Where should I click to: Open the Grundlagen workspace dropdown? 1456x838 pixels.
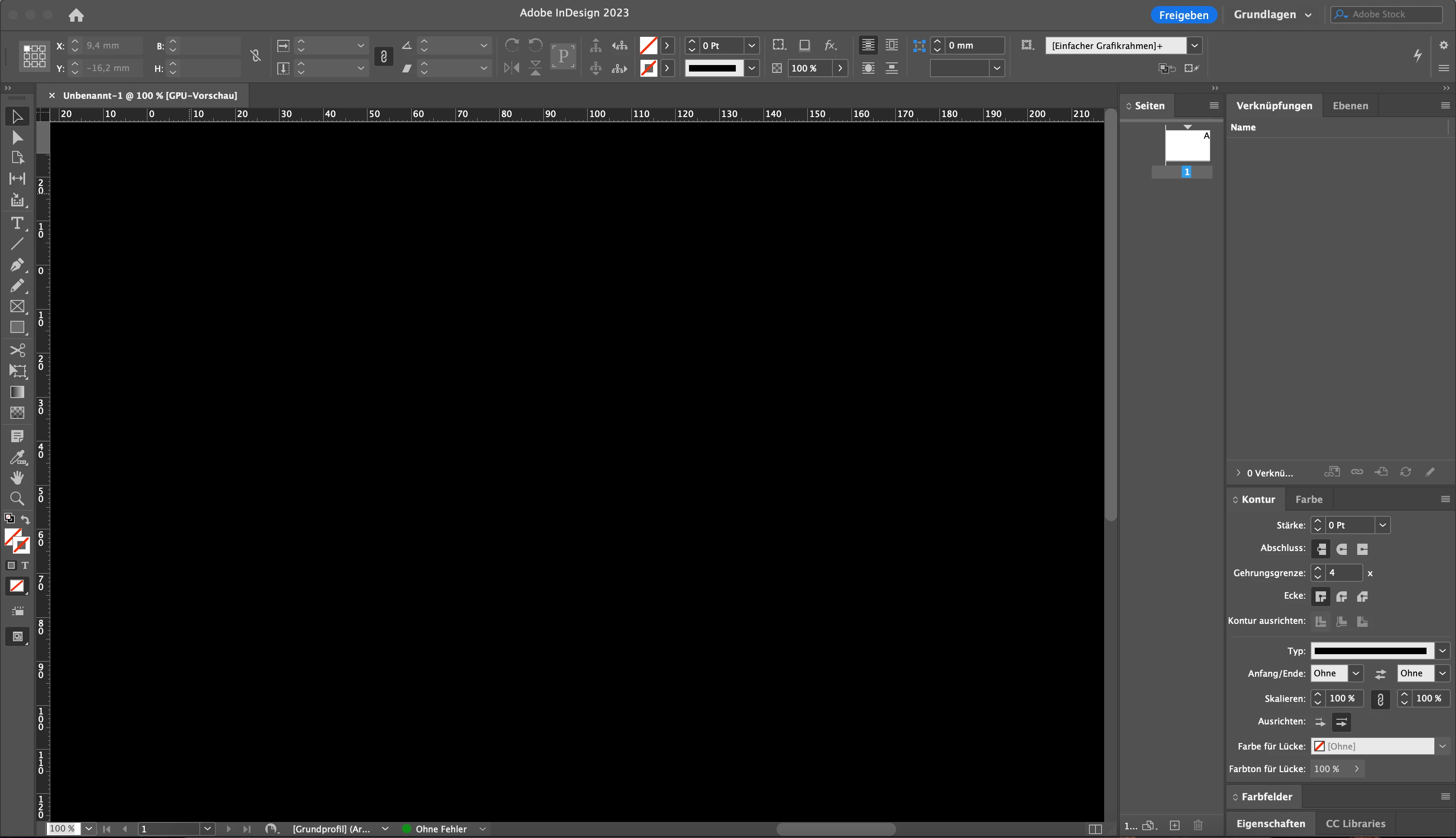pyautogui.click(x=1272, y=15)
